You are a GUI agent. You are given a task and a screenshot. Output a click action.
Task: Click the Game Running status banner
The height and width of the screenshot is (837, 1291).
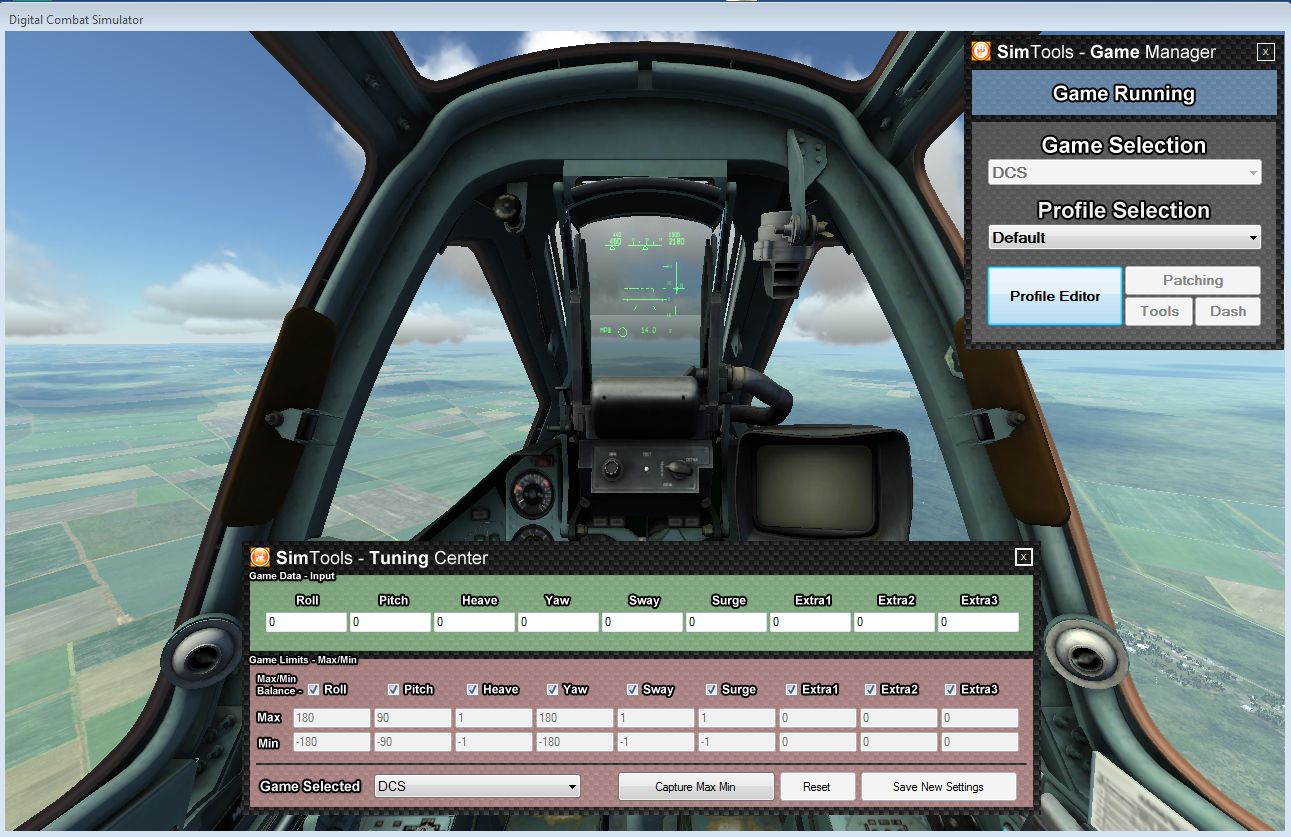pyautogui.click(x=1124, y=93)
